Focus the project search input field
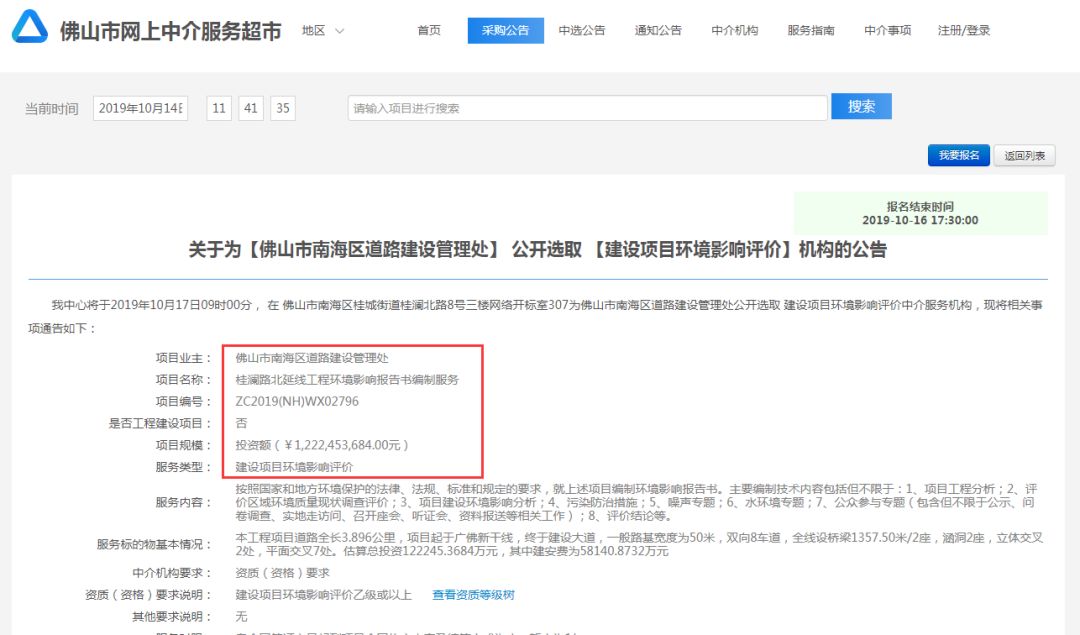Screen dimensions: 1080x635 click(588, 108)
